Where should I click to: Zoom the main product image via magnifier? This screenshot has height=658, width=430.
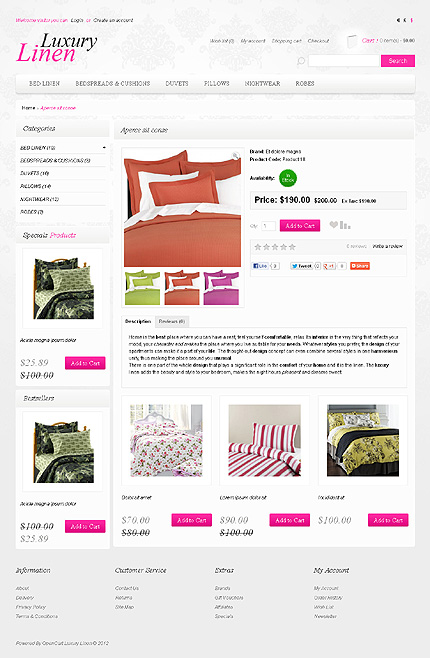click(x=235, y=156)
